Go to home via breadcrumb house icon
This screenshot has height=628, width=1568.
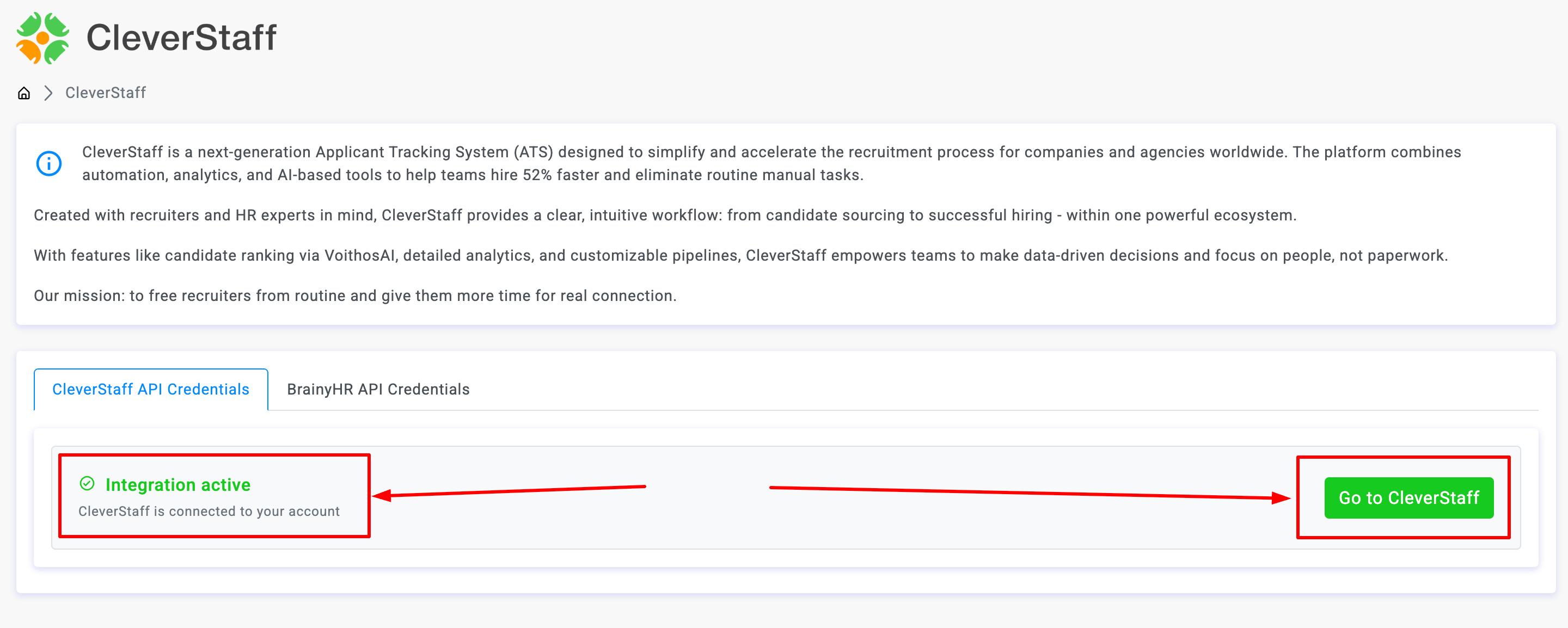(x=24, y=93)
